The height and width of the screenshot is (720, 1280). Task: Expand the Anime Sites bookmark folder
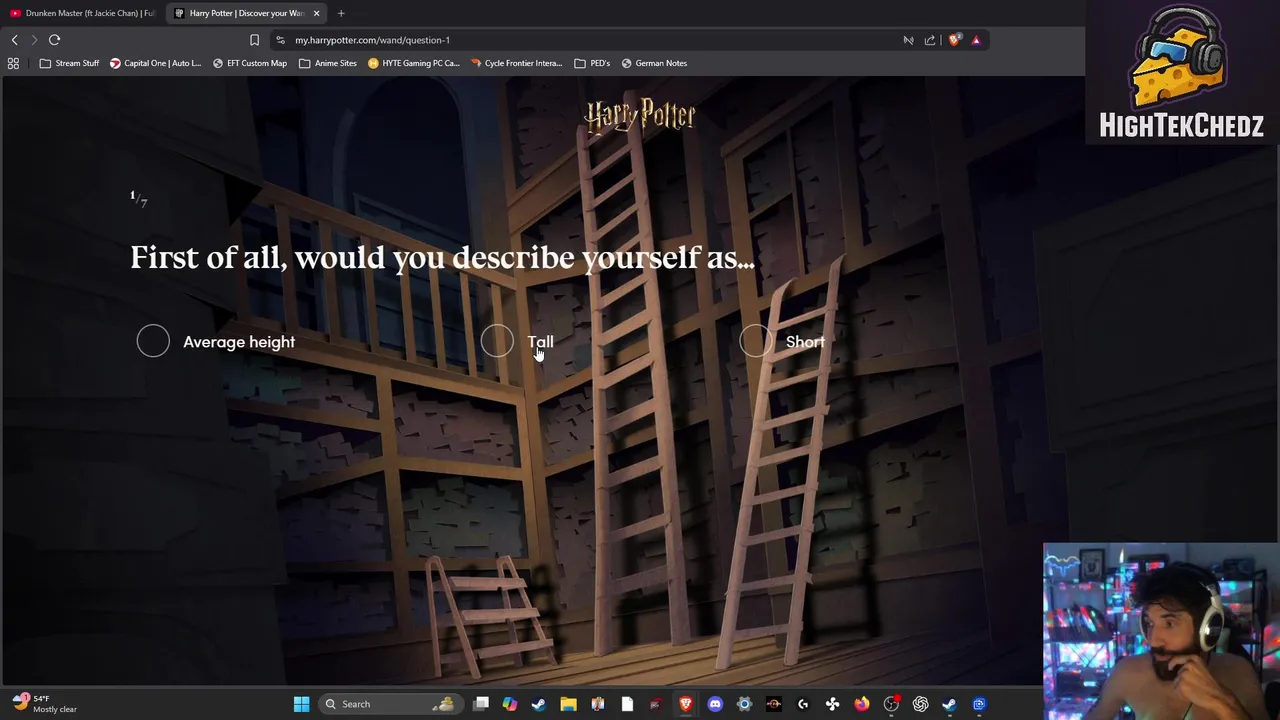pos(327,63)
